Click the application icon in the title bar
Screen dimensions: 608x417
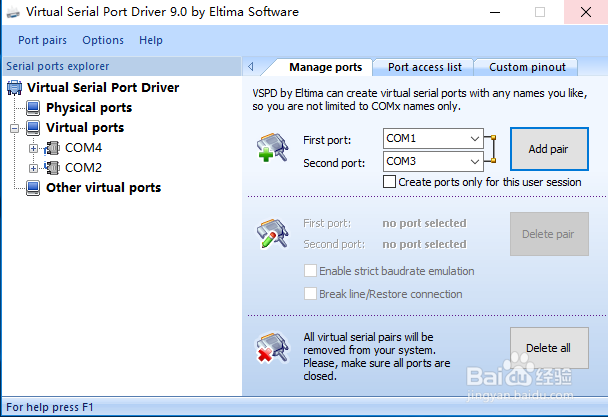[13, 12]
